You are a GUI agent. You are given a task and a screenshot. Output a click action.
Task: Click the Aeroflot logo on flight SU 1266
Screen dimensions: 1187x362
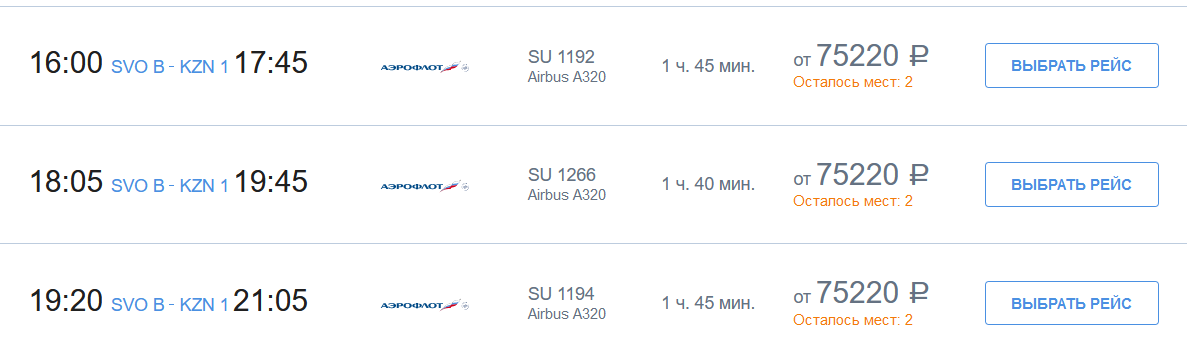[x=425, y=186]
